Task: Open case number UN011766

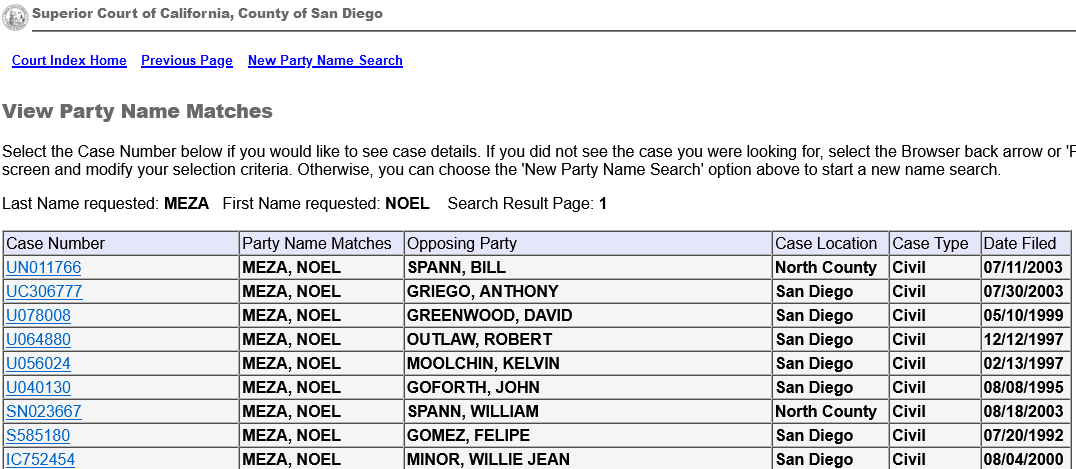Action: click(x=43, y=267)
